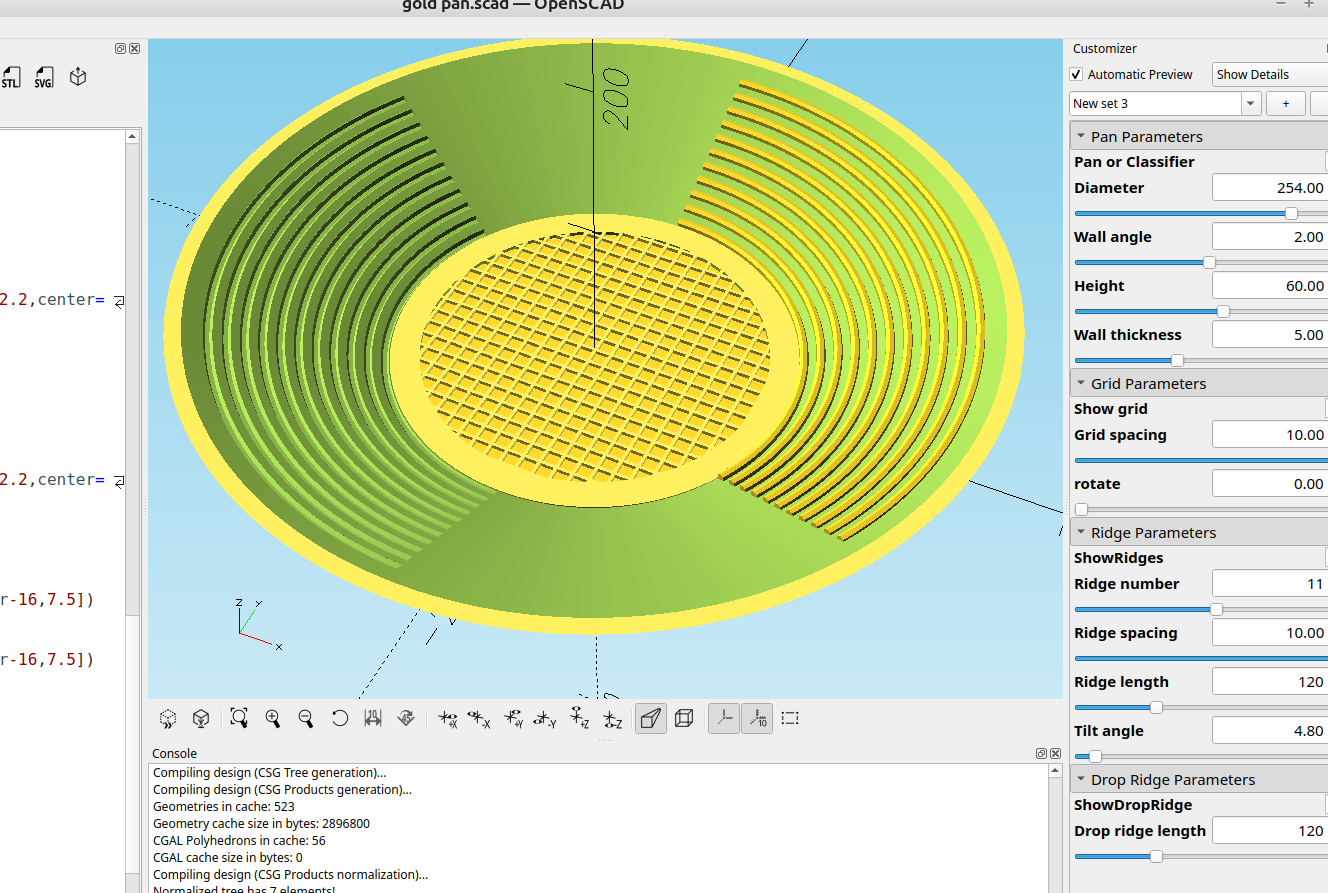Screen dimensions: 1328x893
Task: Open the New set 3 dropdown
Action: pyautogui.click(x=1250, y=103)
